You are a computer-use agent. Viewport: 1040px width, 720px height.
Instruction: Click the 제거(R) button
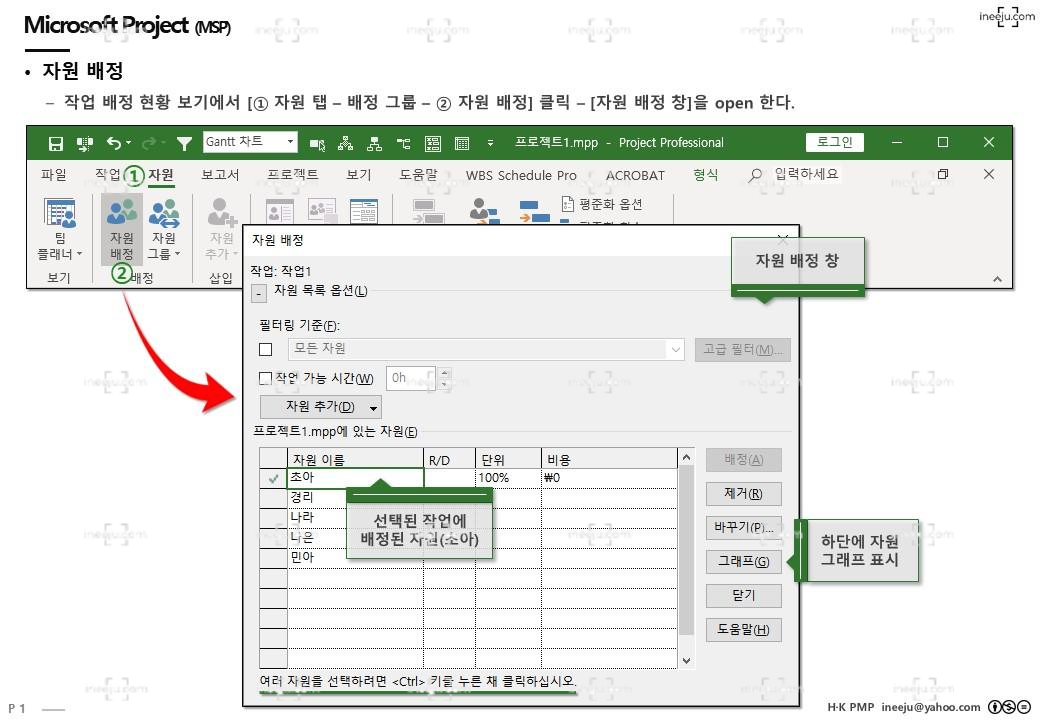(744, 493)
